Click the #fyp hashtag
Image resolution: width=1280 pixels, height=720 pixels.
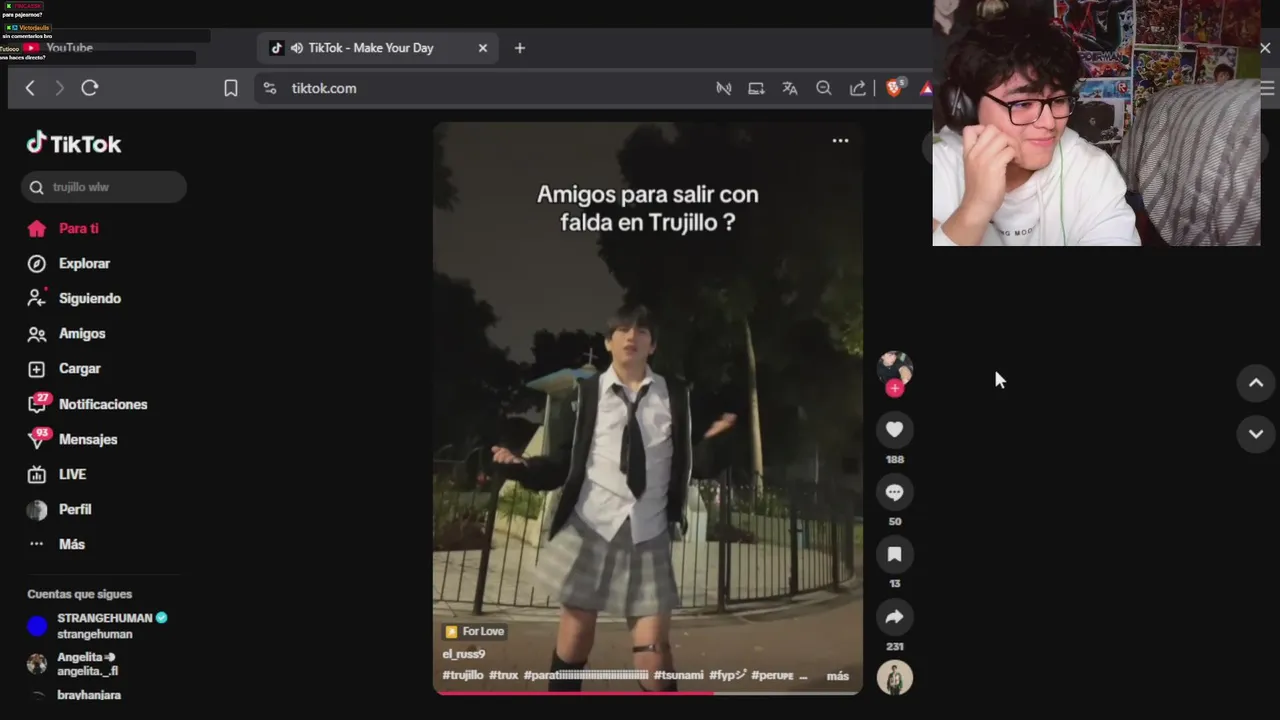(728, 676)
